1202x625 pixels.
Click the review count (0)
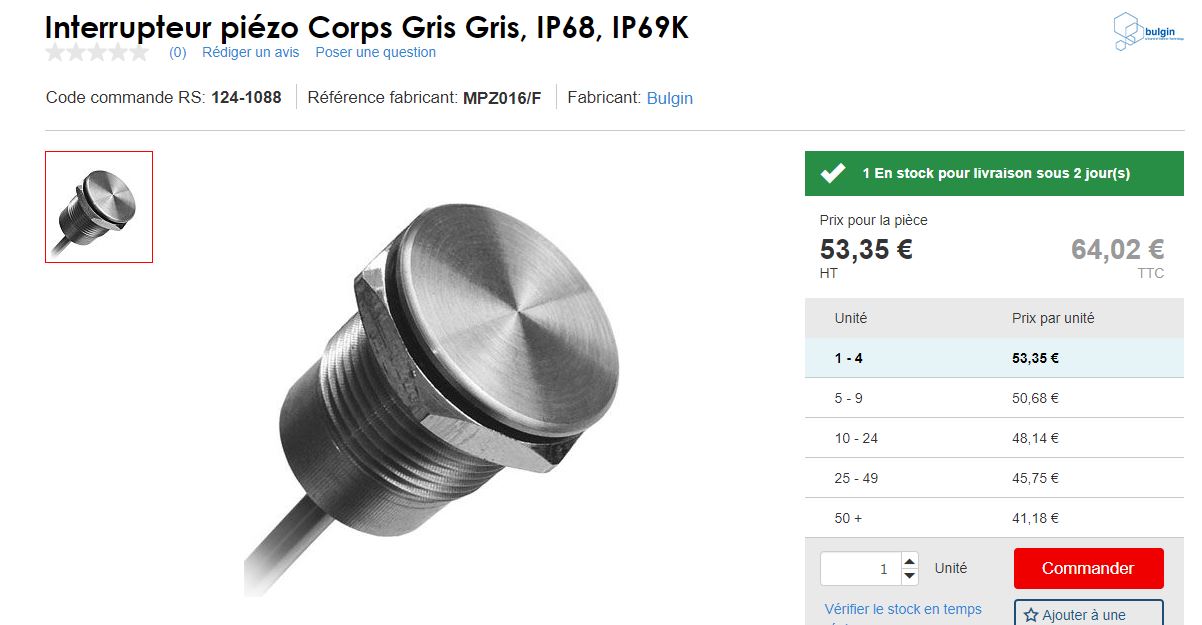(x=177, y=52)
